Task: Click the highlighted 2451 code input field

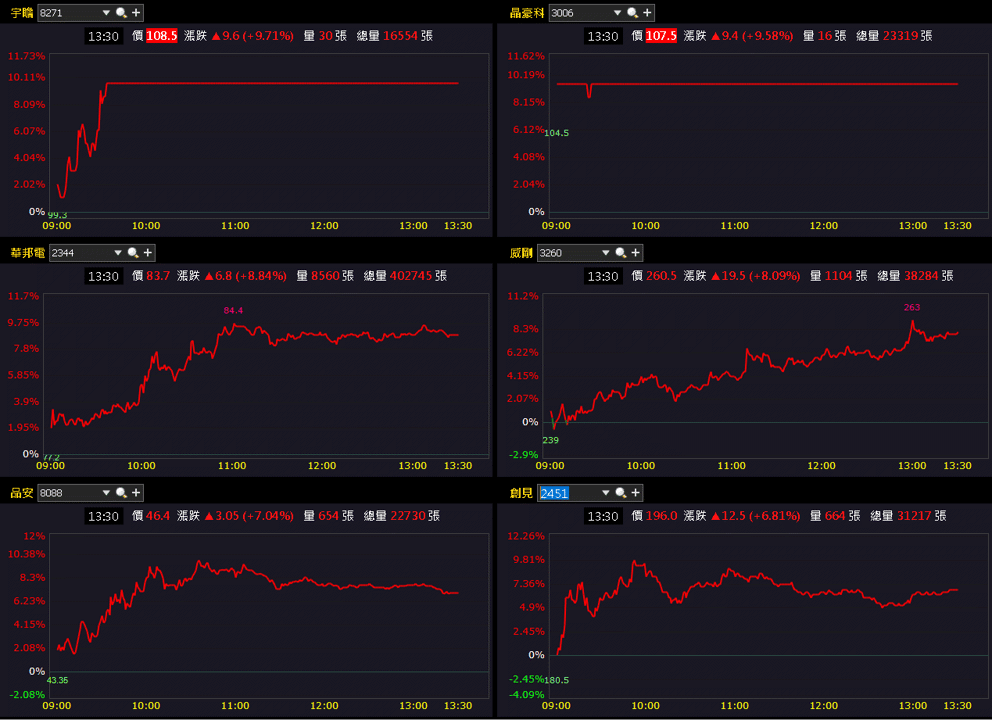Action: [567, 493]
